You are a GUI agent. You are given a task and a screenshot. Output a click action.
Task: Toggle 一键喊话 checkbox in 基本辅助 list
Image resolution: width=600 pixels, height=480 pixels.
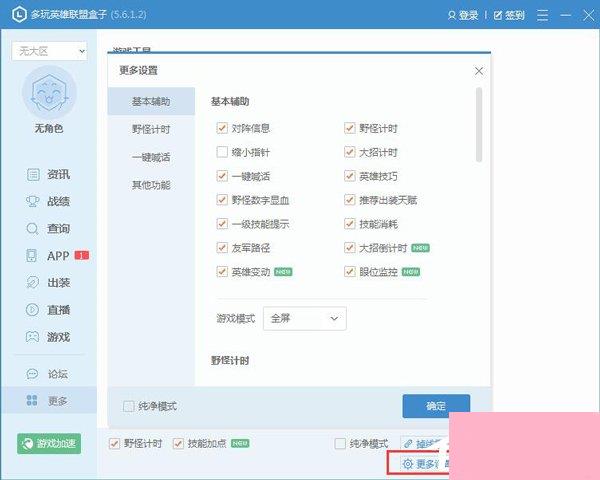click(x=222, y=176)
